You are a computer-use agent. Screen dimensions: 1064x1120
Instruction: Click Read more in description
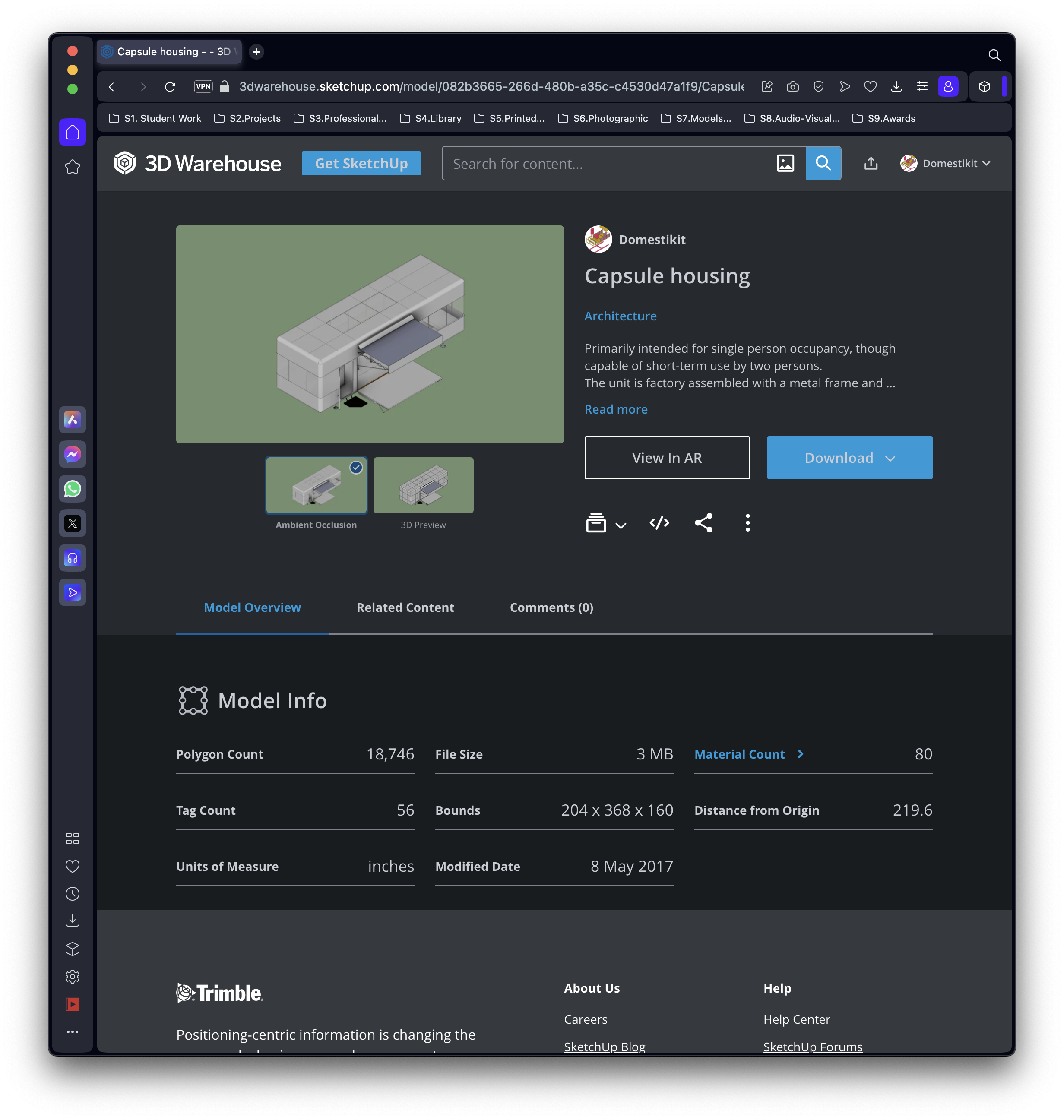(x=616, y=409)
